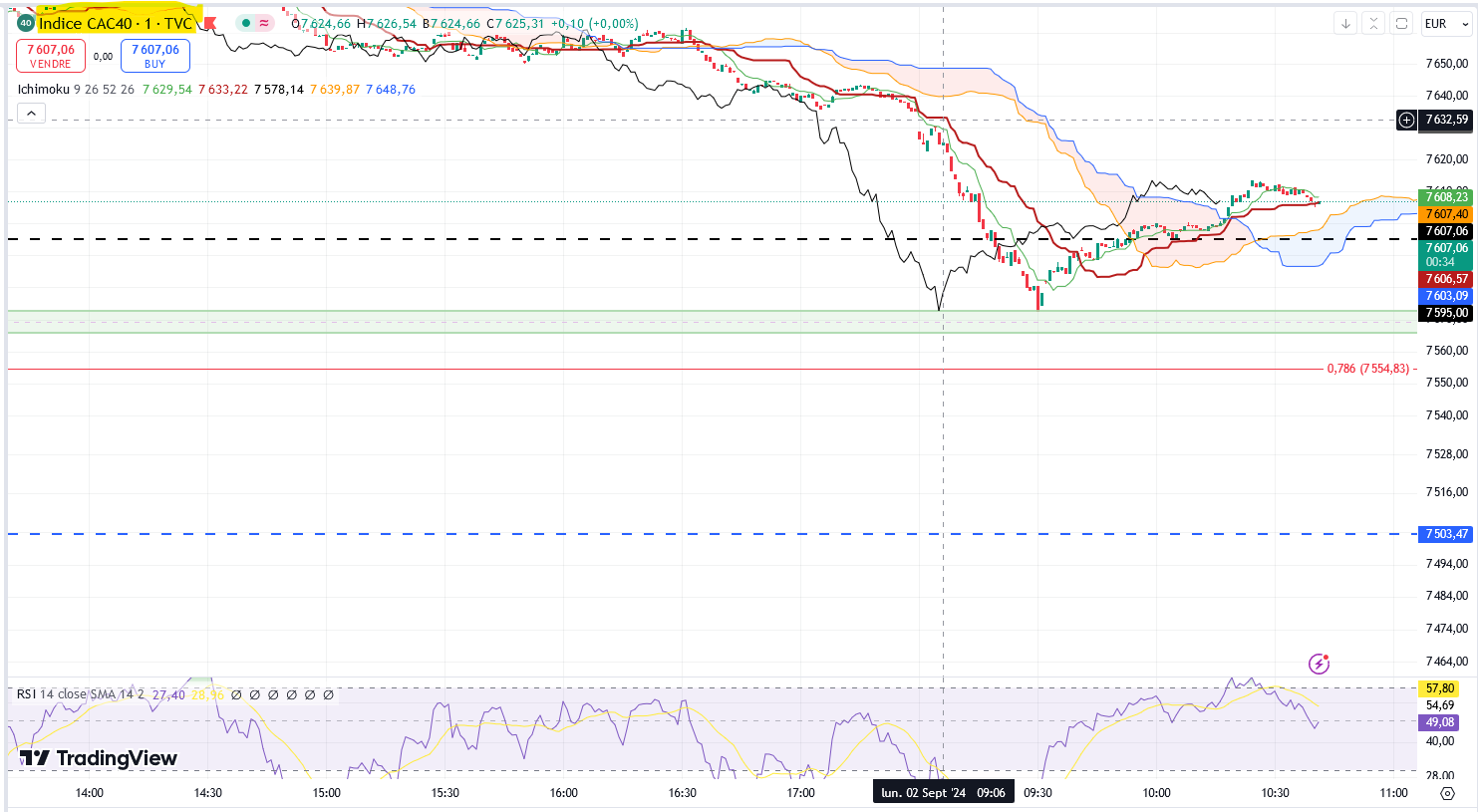Click the TradingView logo
The height and width of the screenshot is (812, 1478).
100,758
